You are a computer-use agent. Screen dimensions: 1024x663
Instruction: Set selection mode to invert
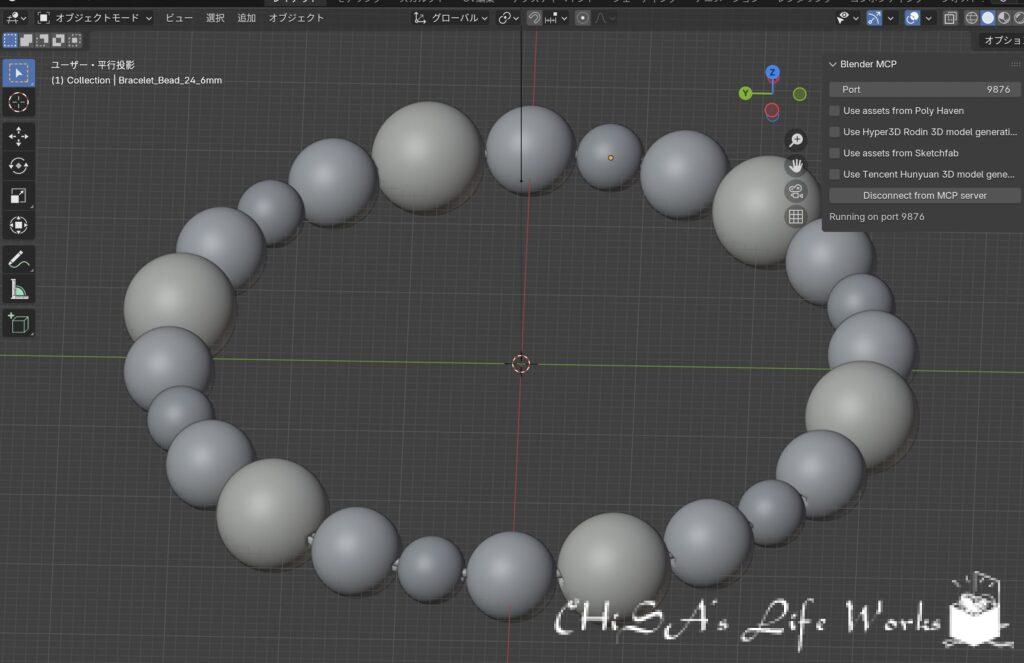click(59, 40)
